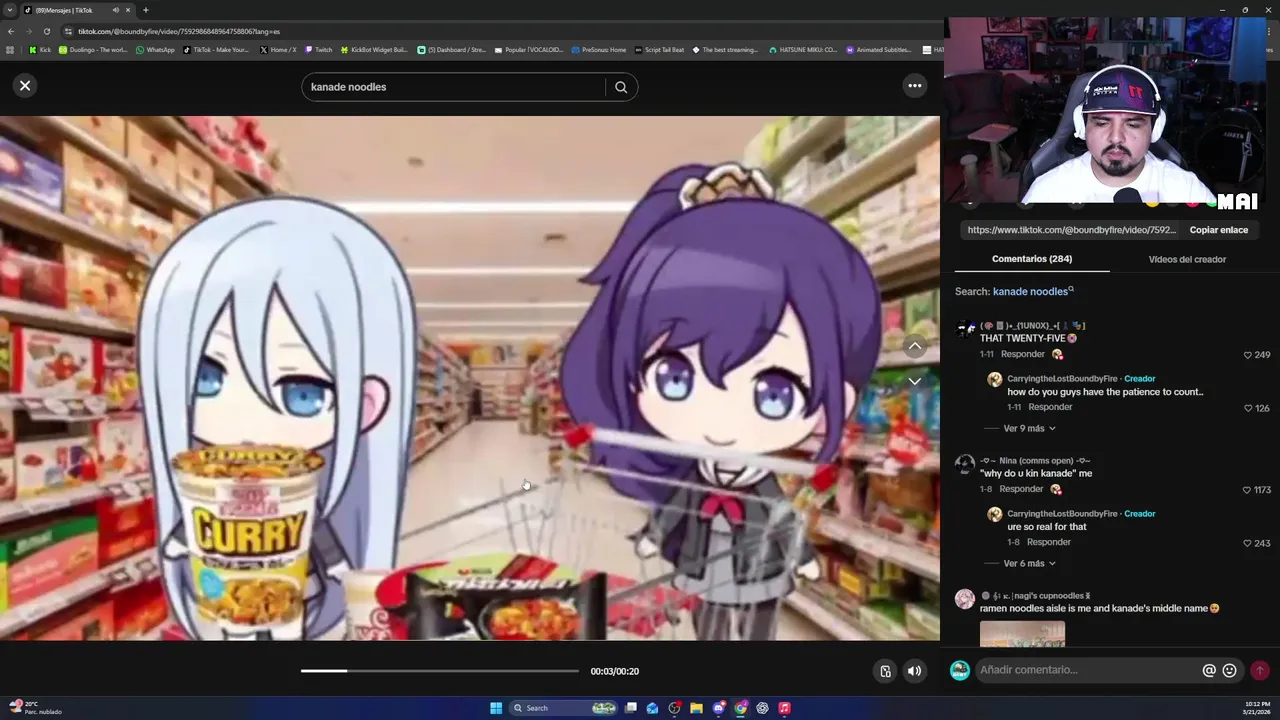Open the Kick bookmark
The height and width of the screenshot is (720, 1280).
[x=39, y=49]
